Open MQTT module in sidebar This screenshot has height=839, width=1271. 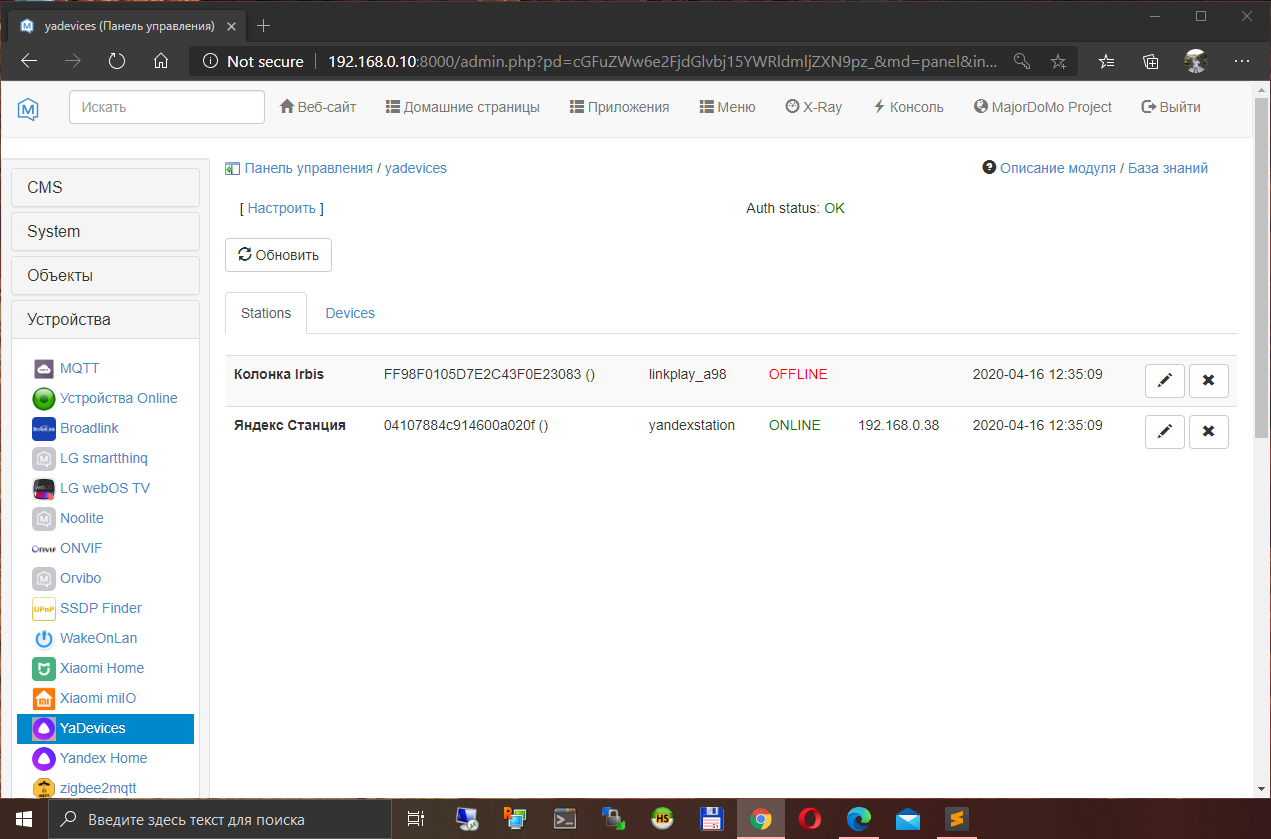point(79,368)
